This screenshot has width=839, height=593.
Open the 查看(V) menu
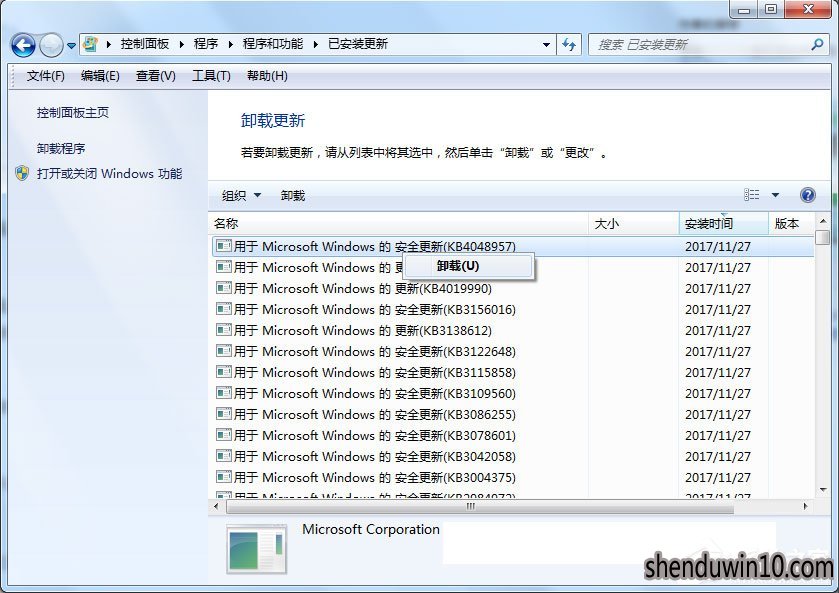[x=156, y=76]
